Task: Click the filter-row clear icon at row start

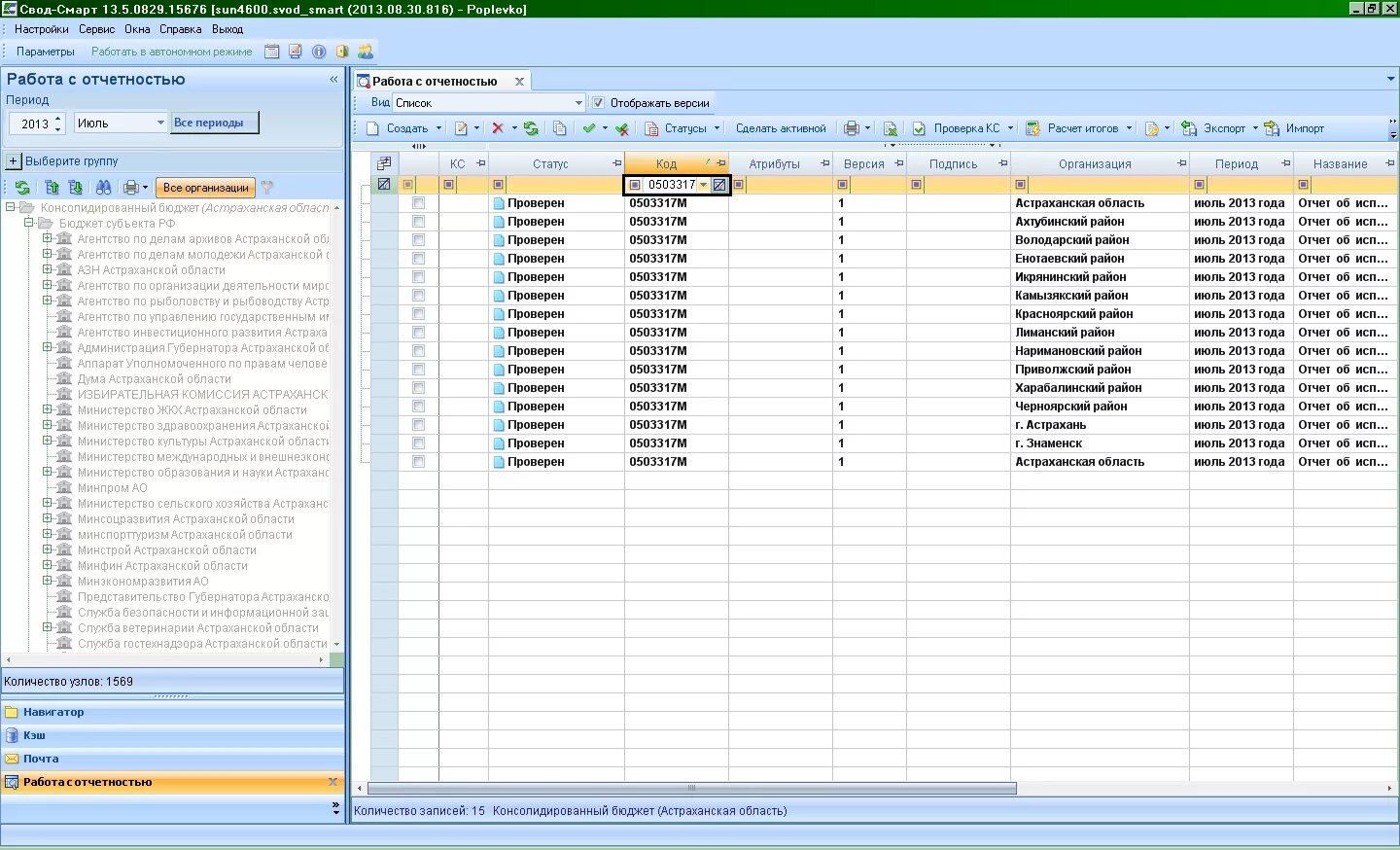Action: click(384, 184)
